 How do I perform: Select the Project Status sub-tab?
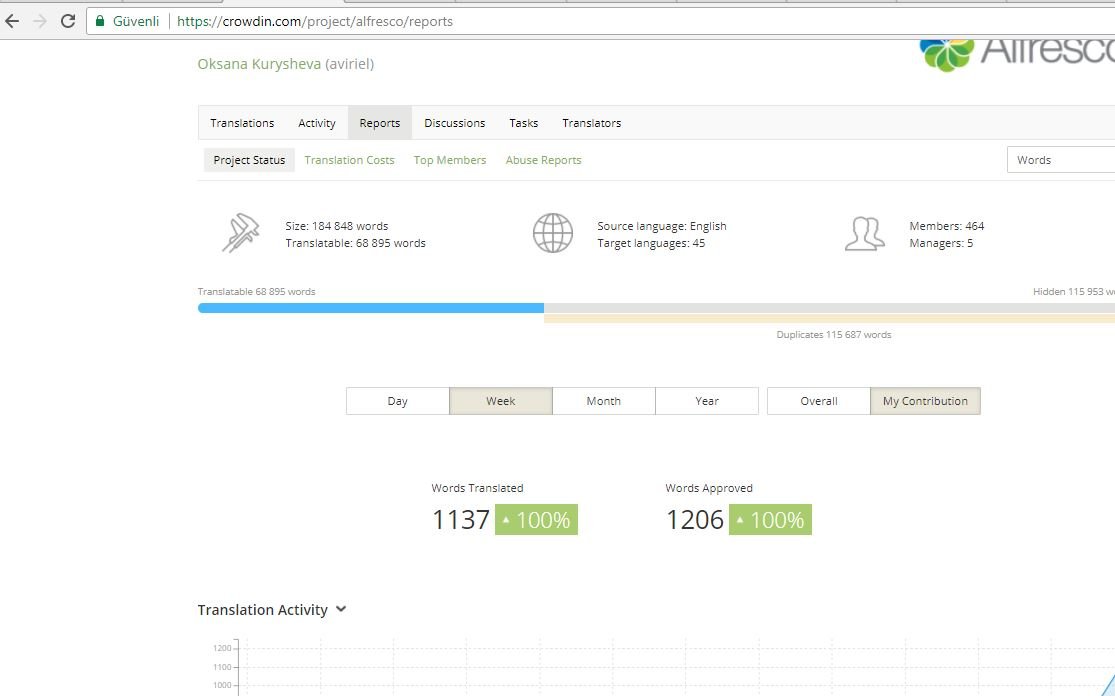tap(249, 160)
